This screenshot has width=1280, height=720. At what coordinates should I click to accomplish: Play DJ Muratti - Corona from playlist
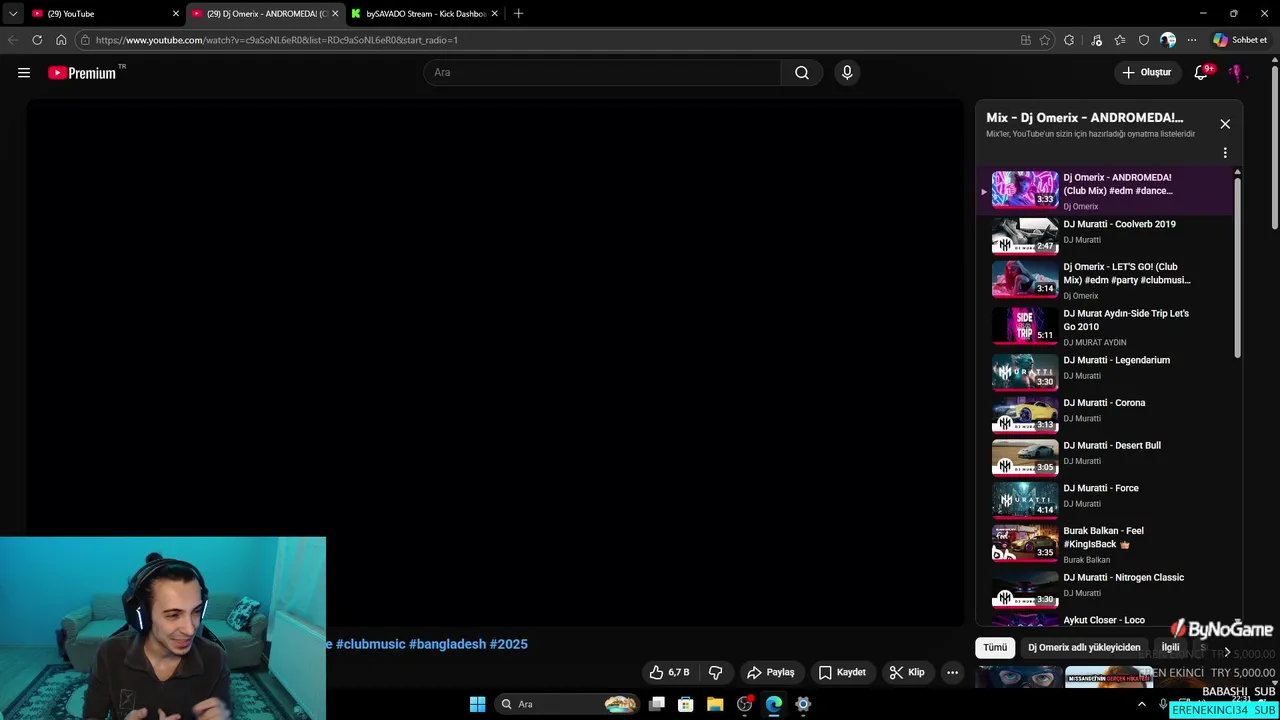click(x=1105, y=415)
